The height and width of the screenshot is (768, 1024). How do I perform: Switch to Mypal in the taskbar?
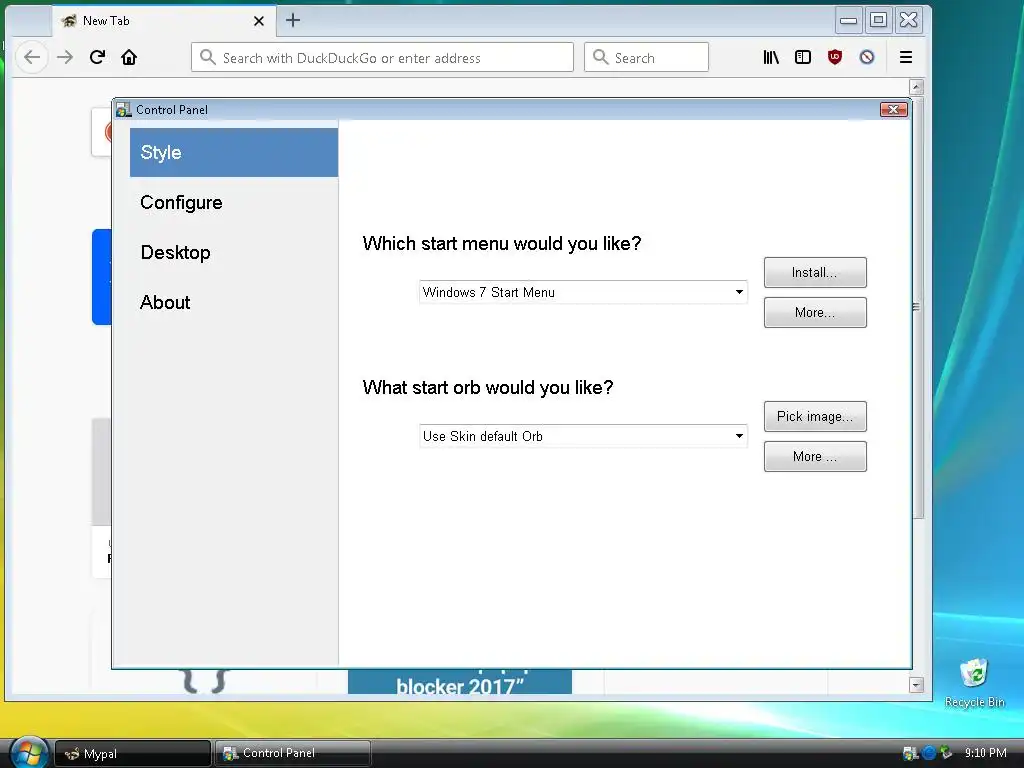[133, 754]
